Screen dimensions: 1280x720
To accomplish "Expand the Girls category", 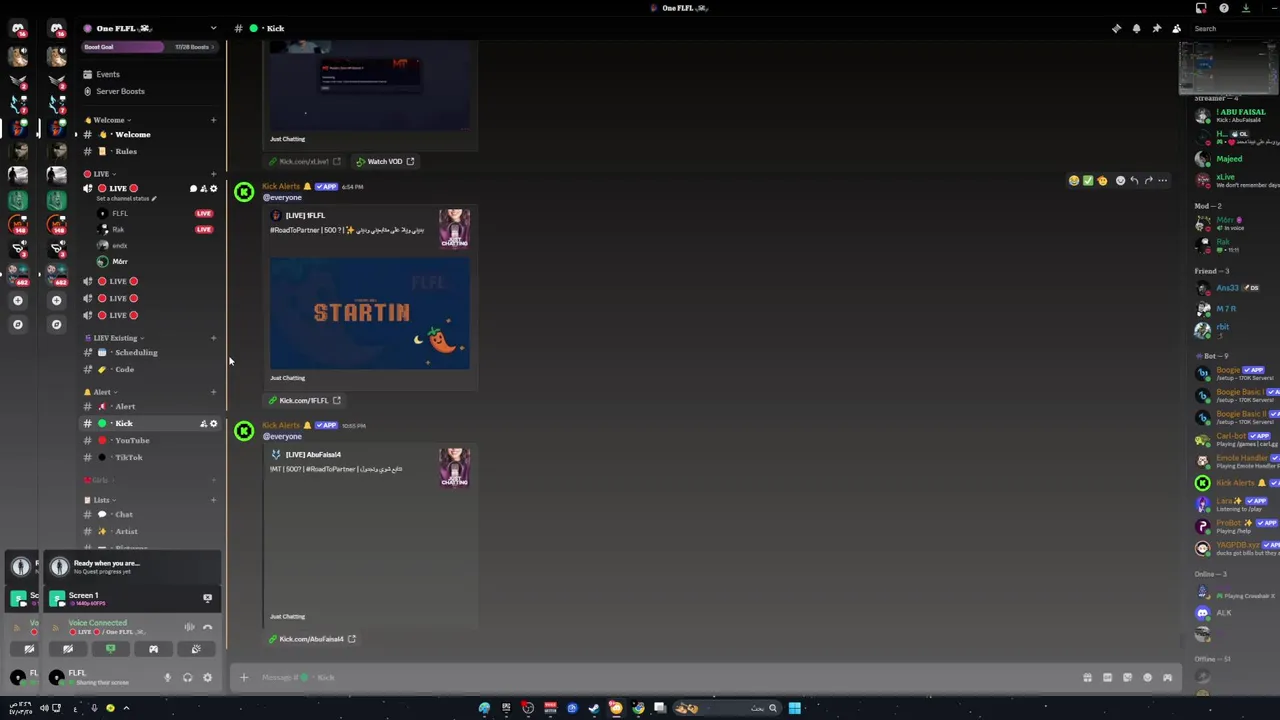I will tap(99, 480).
